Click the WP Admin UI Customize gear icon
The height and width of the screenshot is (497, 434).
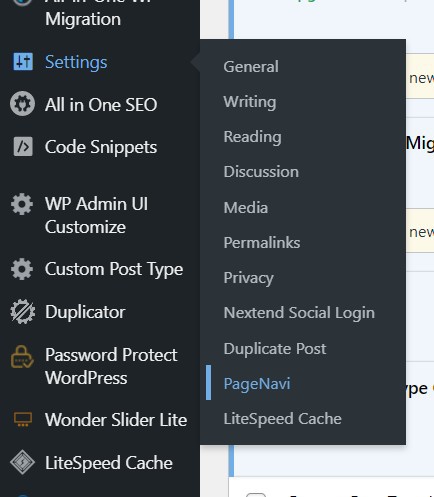[x=22, y=204]
